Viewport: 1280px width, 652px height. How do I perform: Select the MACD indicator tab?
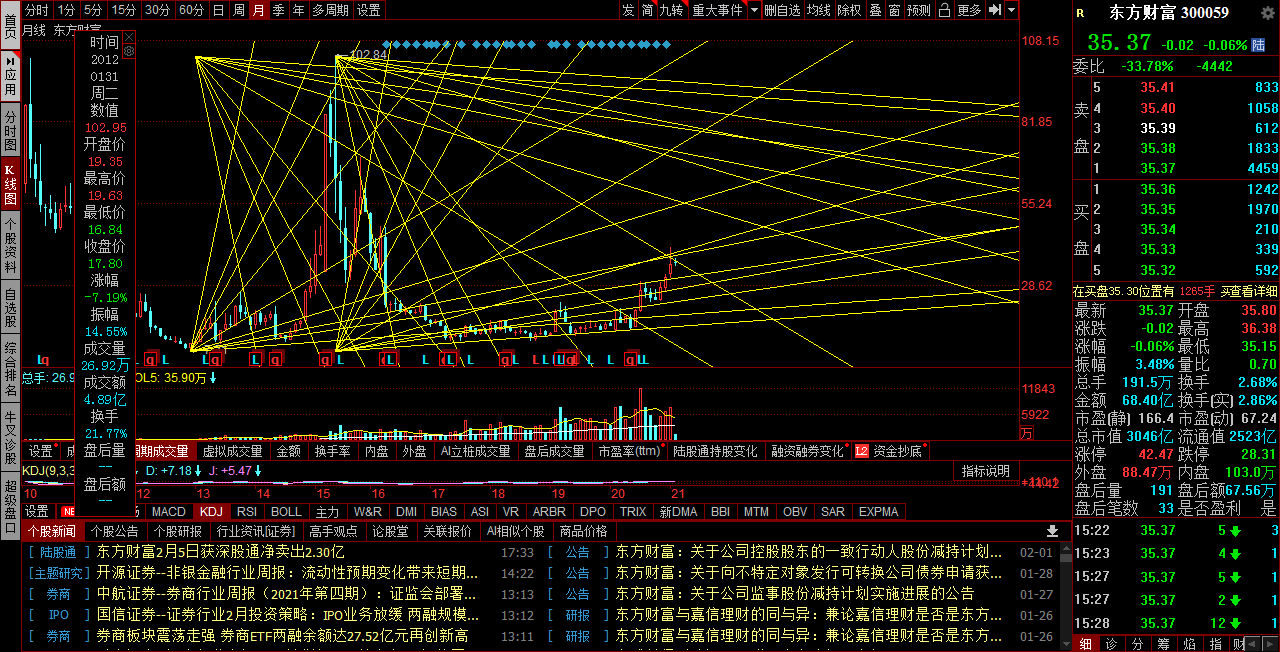168,511
